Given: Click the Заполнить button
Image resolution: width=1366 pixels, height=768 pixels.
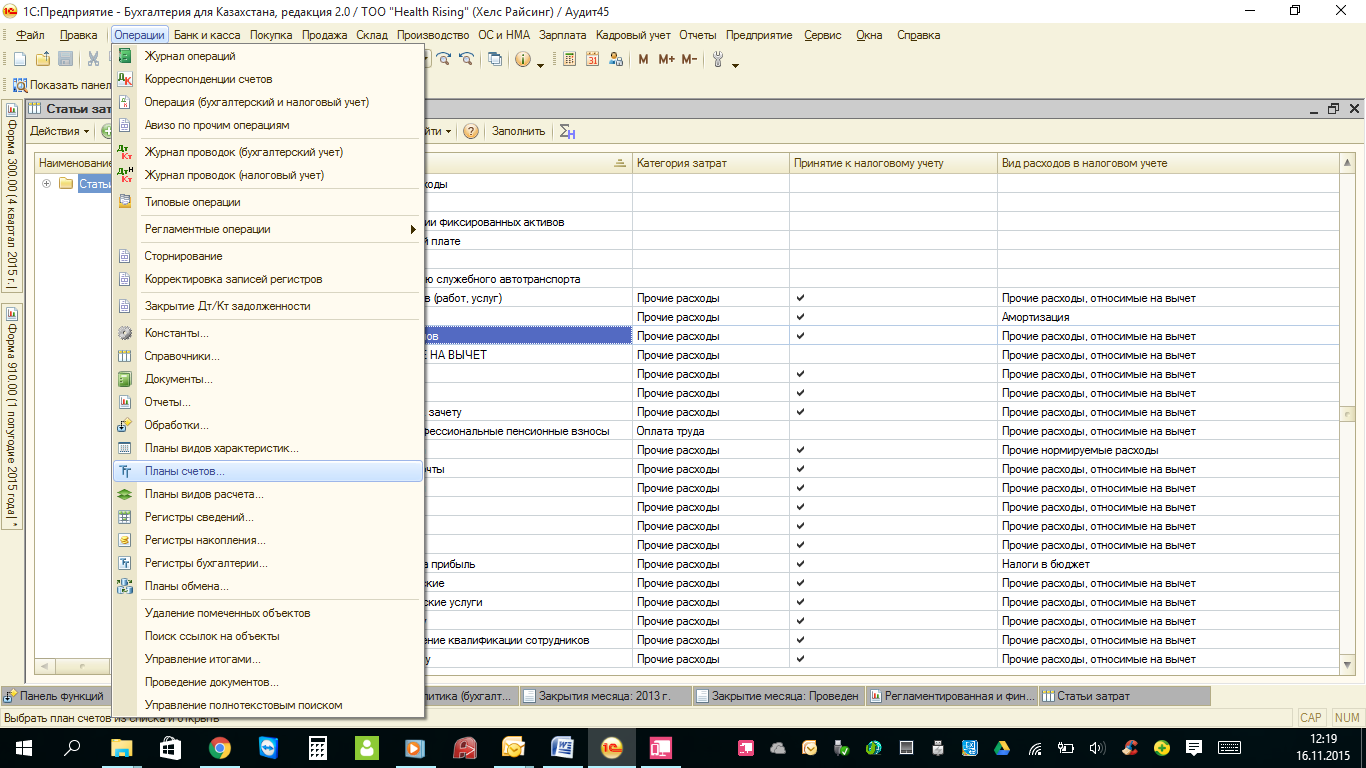Looking at the screenshot, I should (519, 131).
